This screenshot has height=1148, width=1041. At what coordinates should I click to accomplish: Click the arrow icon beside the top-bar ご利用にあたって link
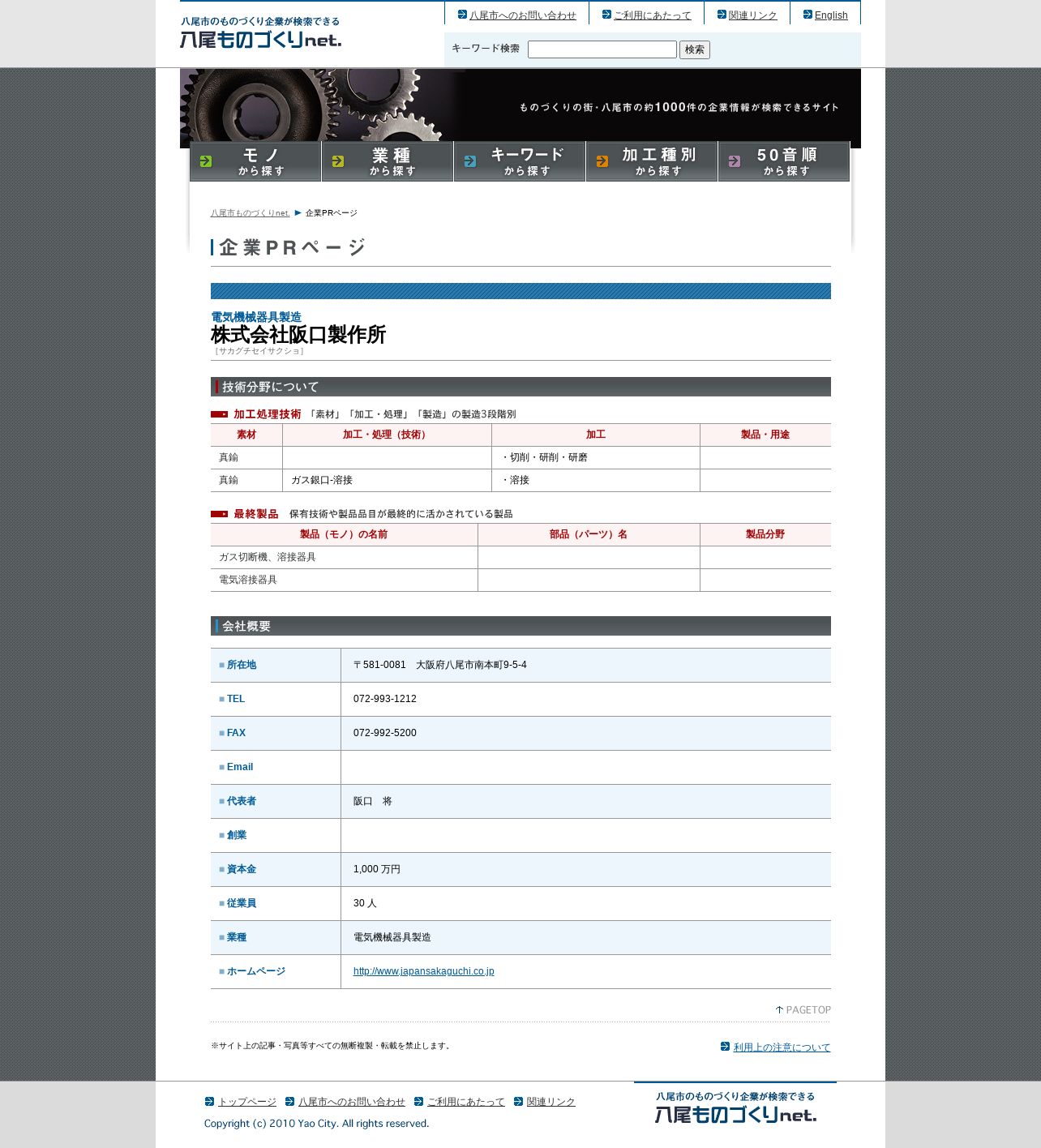click(606, 15)
